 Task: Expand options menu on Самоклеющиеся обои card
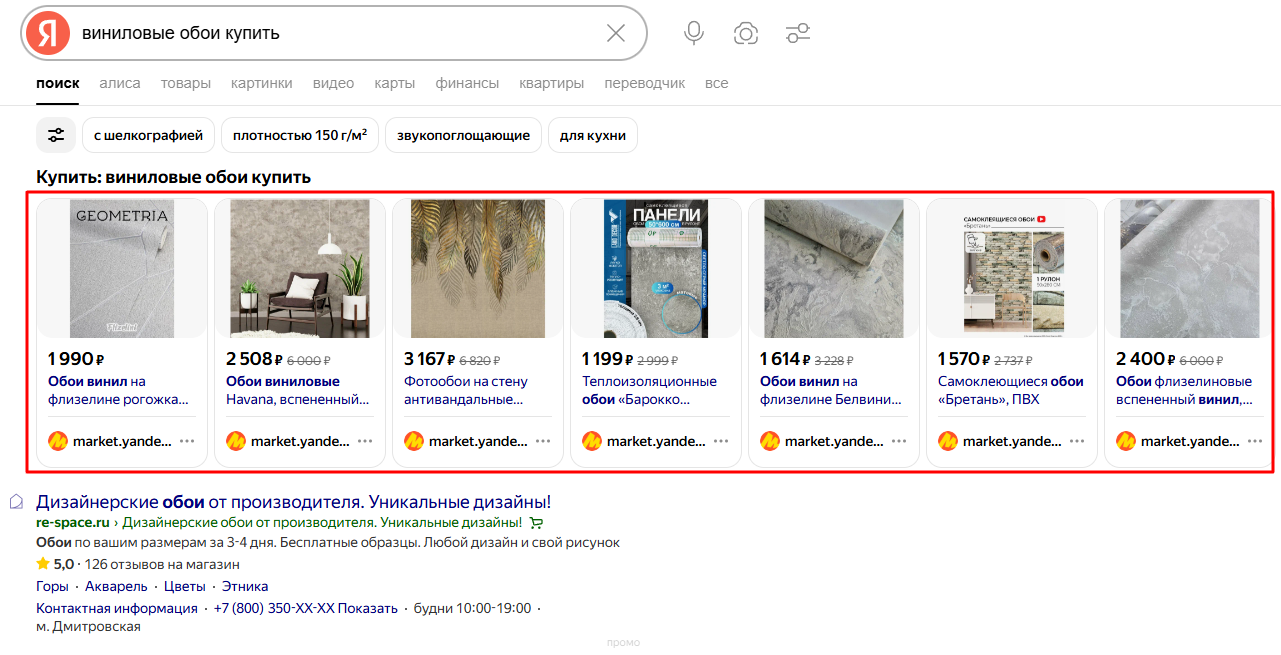coord(1077,441)
